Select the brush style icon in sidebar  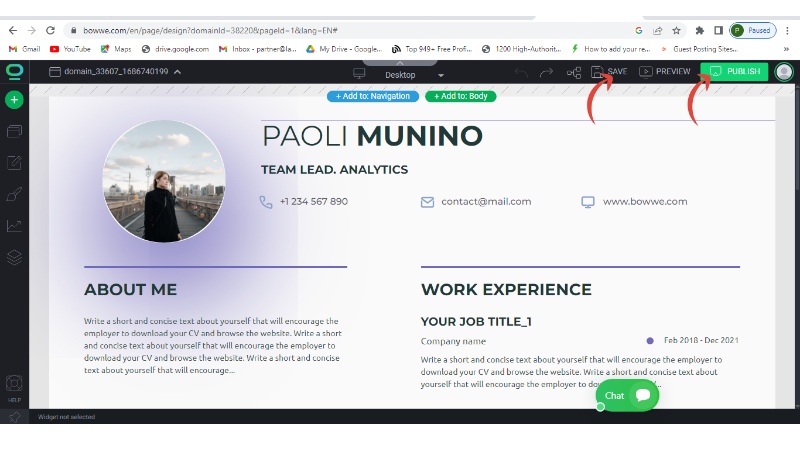[14, 194]
